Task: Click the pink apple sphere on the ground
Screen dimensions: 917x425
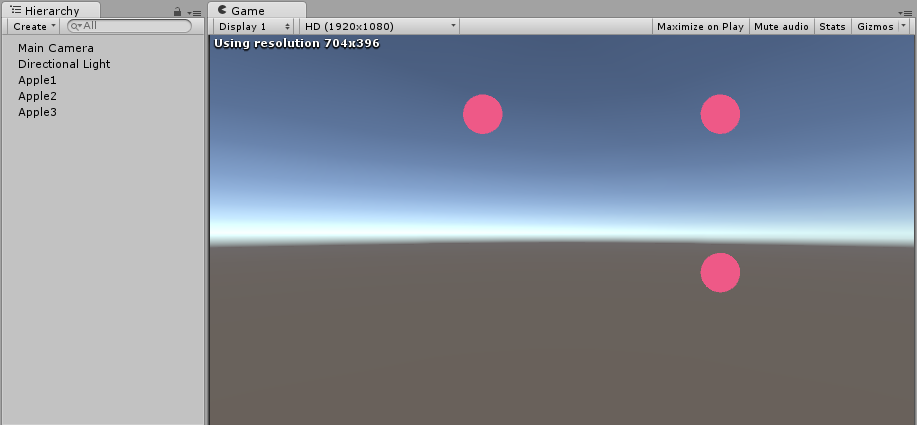Action: pos(720,272)
